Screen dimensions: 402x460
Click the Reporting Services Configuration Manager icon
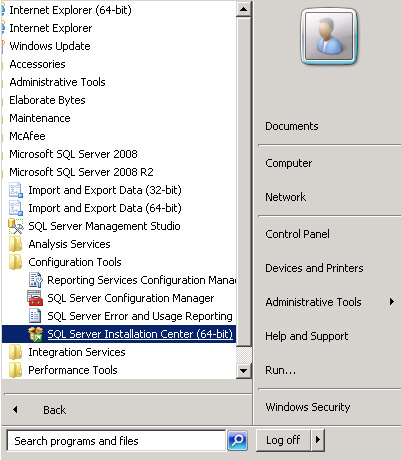(x=35, y=280)
